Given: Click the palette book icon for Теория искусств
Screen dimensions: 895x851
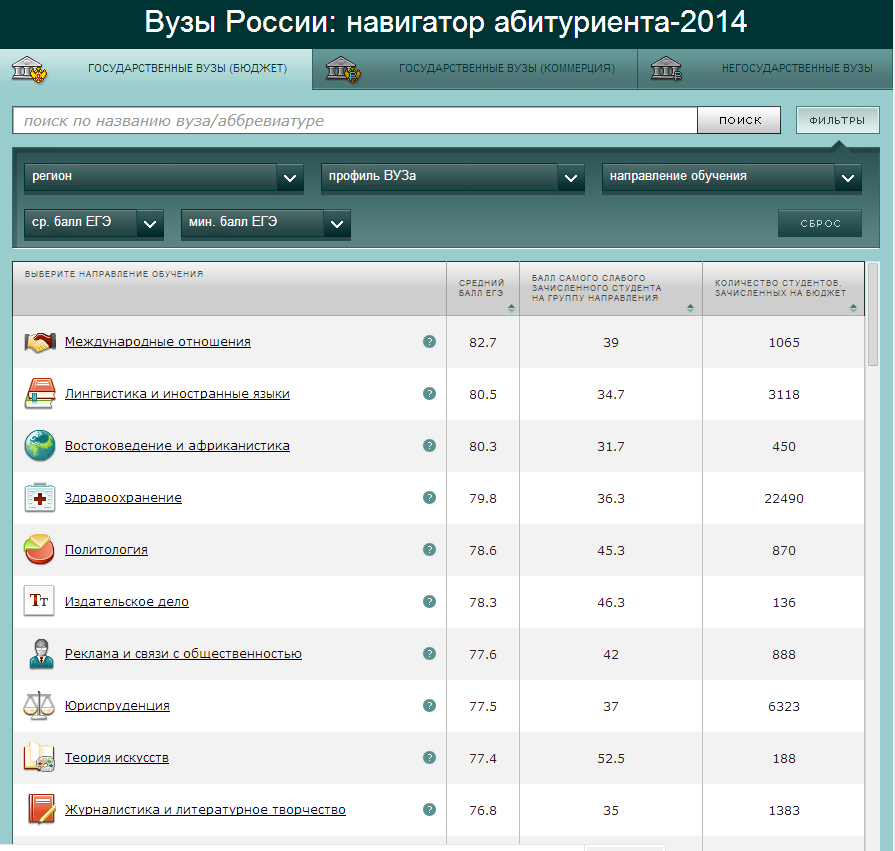Looking at the screenshot, I should tap(39, 757).
